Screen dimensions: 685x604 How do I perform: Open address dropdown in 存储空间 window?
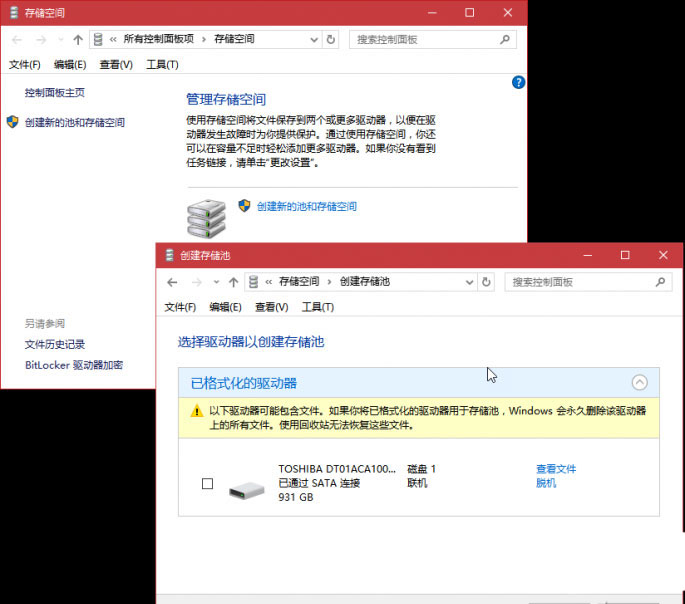313,39
